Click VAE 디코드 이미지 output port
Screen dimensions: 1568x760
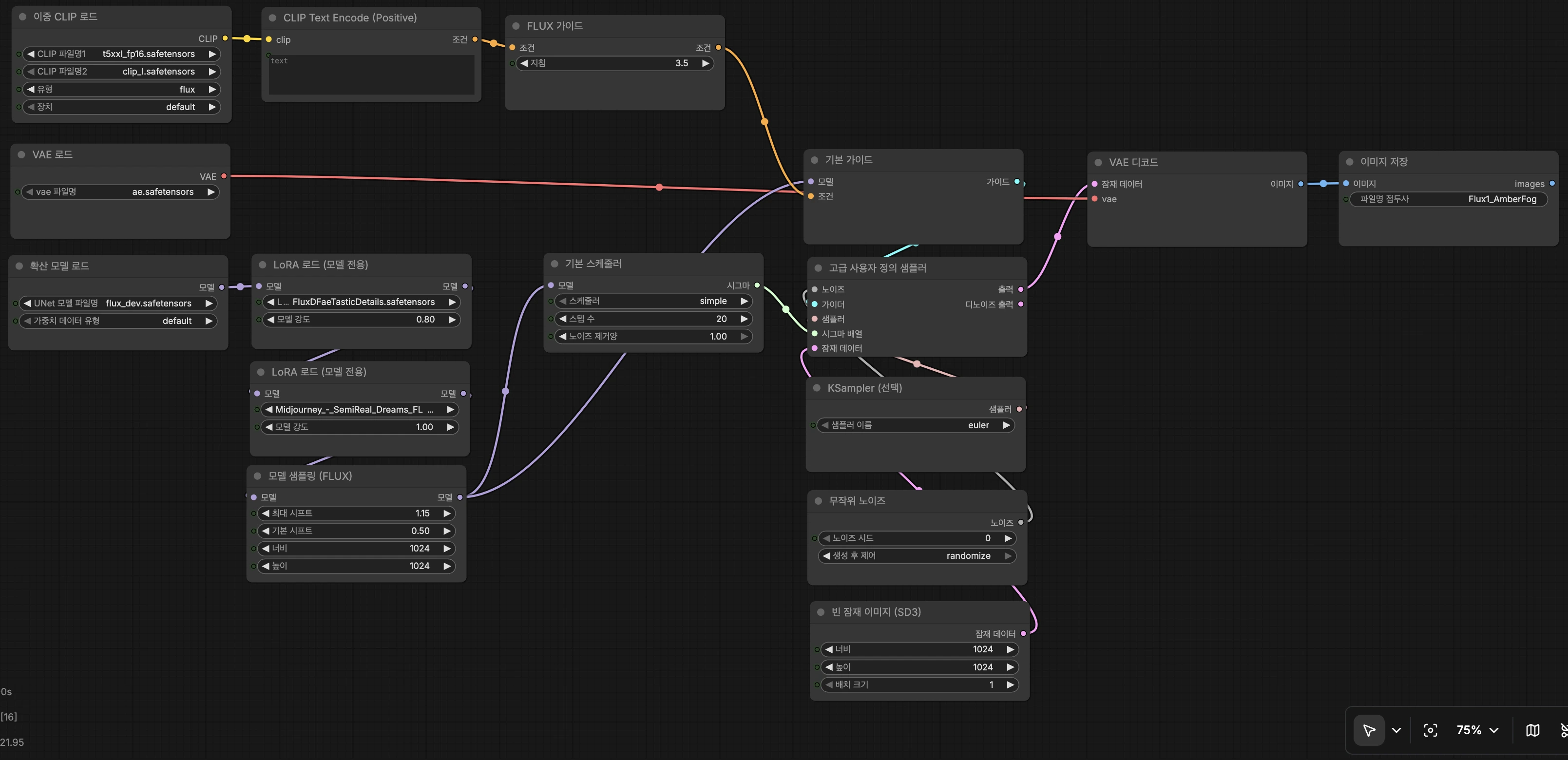coord(1301,184)
